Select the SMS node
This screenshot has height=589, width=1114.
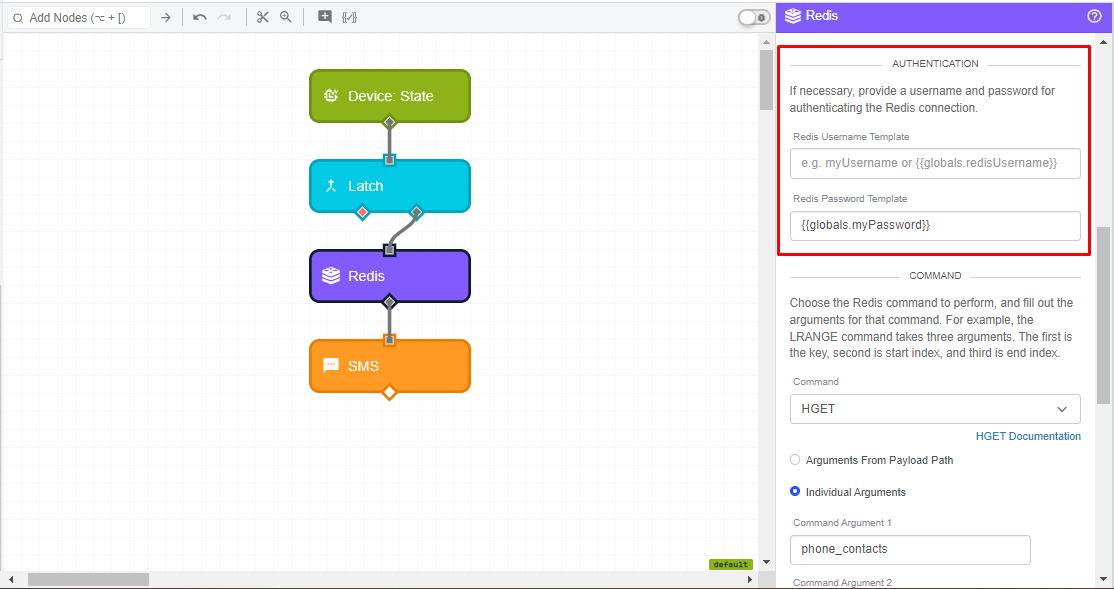(x=389, y=366)
